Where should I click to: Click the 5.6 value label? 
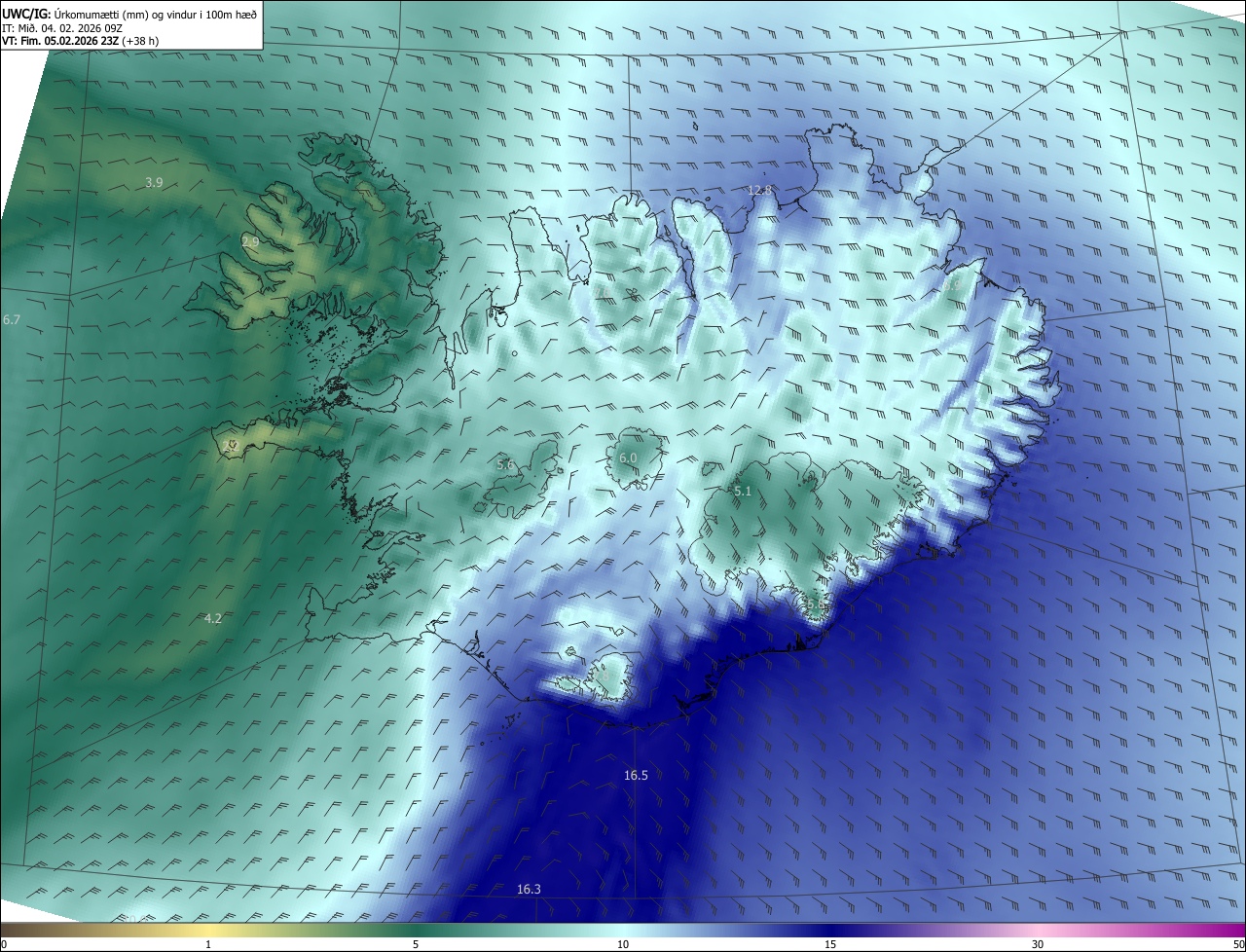[505, 465]
